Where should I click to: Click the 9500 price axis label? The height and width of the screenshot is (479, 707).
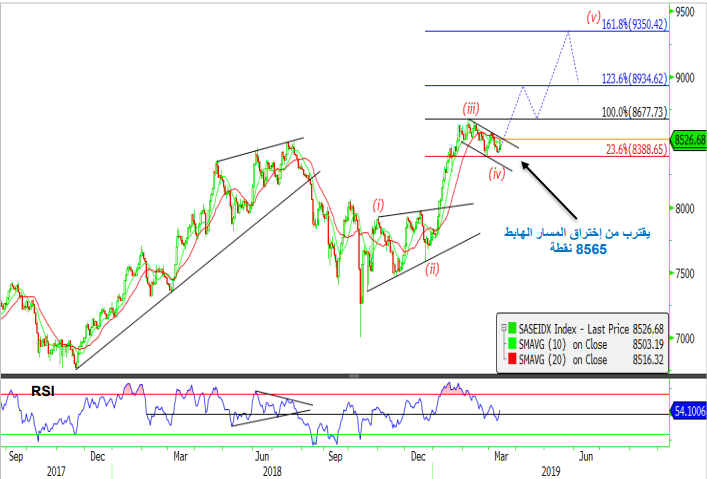click(x=684, y=13)
